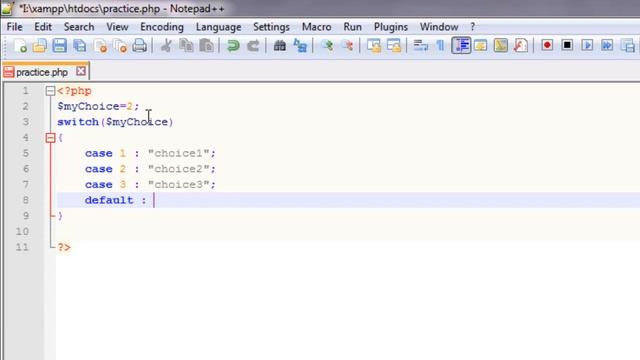Click the Save All icon
Image resolution: width=640 pixels, height=360 pixels.
(80, 46)
